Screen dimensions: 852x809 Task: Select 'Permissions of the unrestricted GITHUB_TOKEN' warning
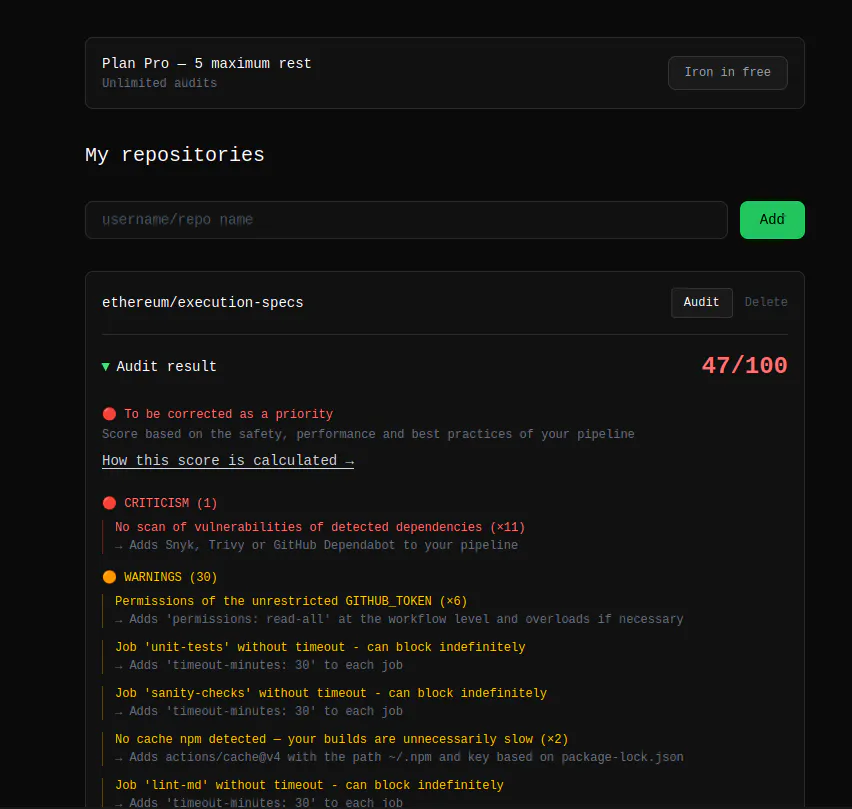tap(291, 601)
